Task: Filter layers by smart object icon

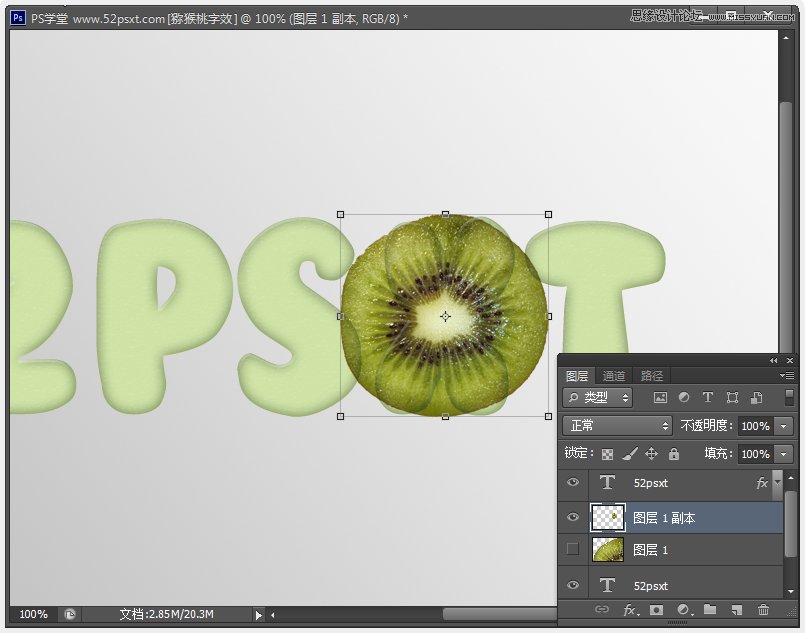Action: [x=756, y=397]
